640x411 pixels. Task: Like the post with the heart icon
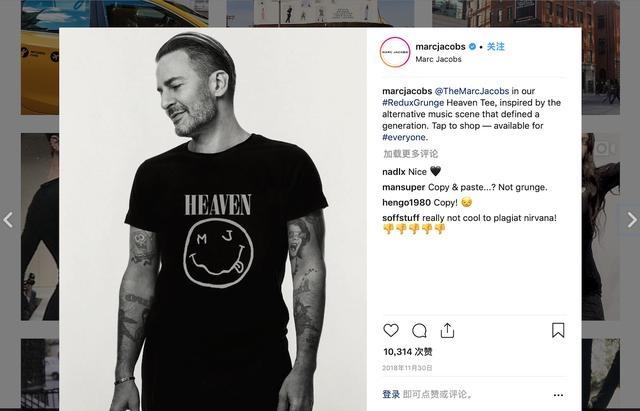tap(391, 330)
